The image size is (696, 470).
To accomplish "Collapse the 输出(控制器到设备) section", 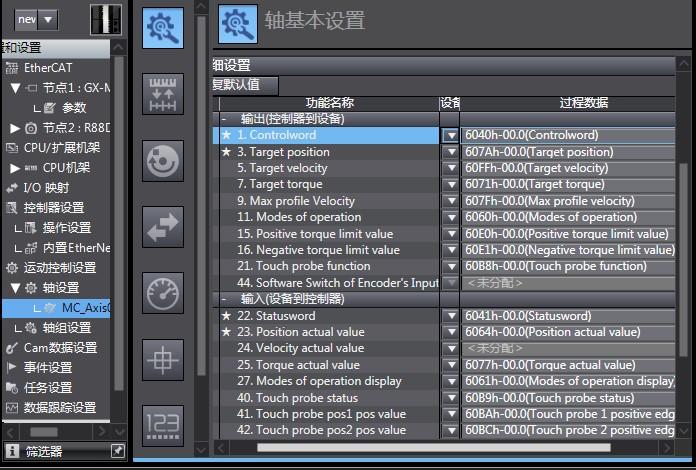I will (x=224, y=119).
